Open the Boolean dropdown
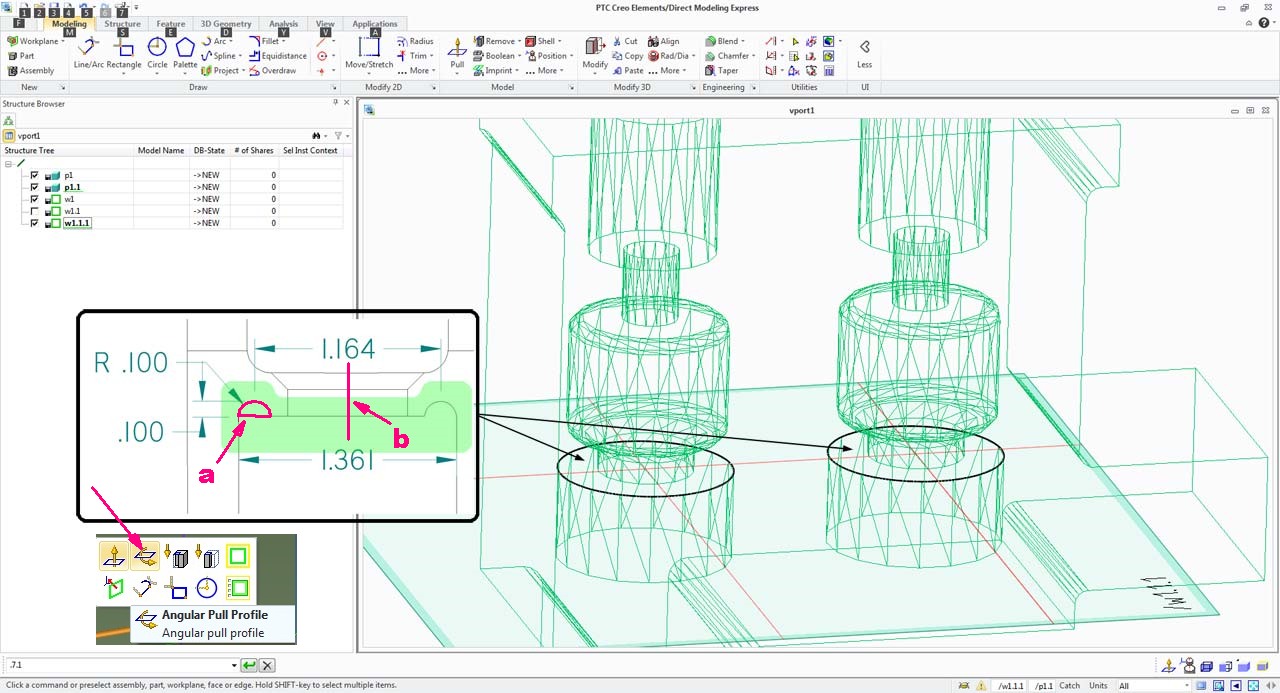1280x693 pixels. [x=520, y=56]
